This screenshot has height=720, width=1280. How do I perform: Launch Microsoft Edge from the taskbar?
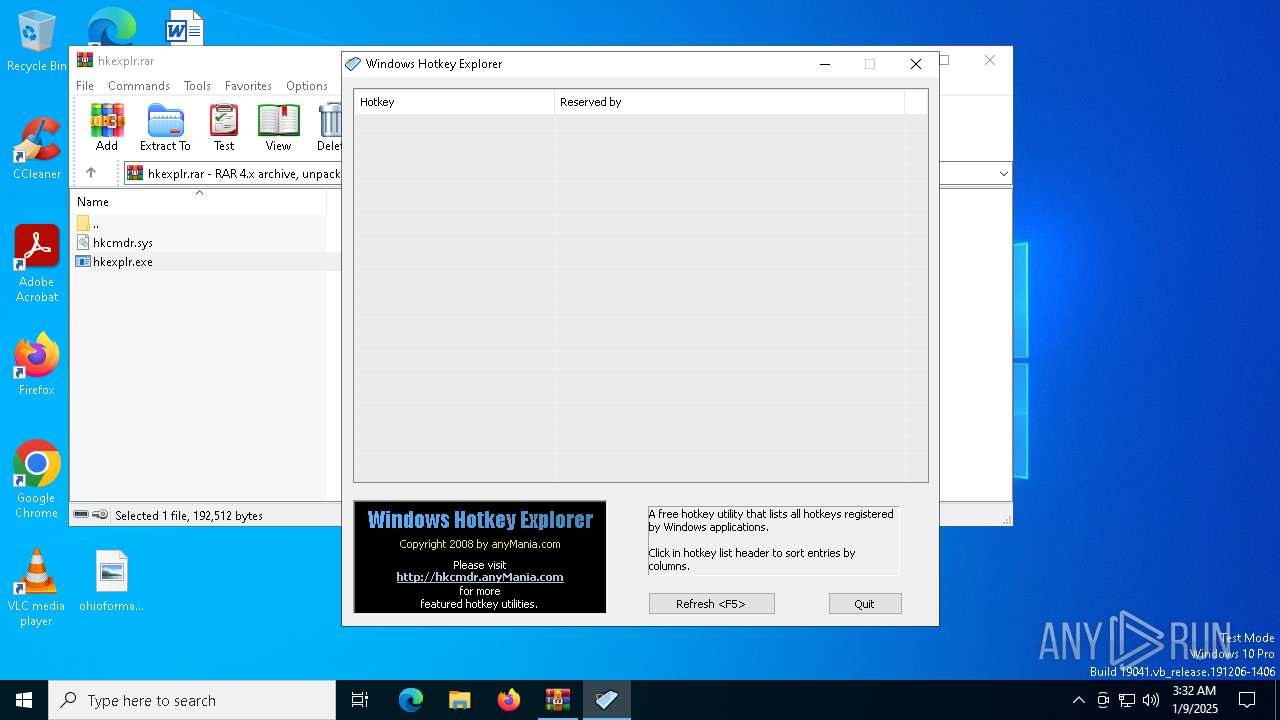(x=411, y=700)
